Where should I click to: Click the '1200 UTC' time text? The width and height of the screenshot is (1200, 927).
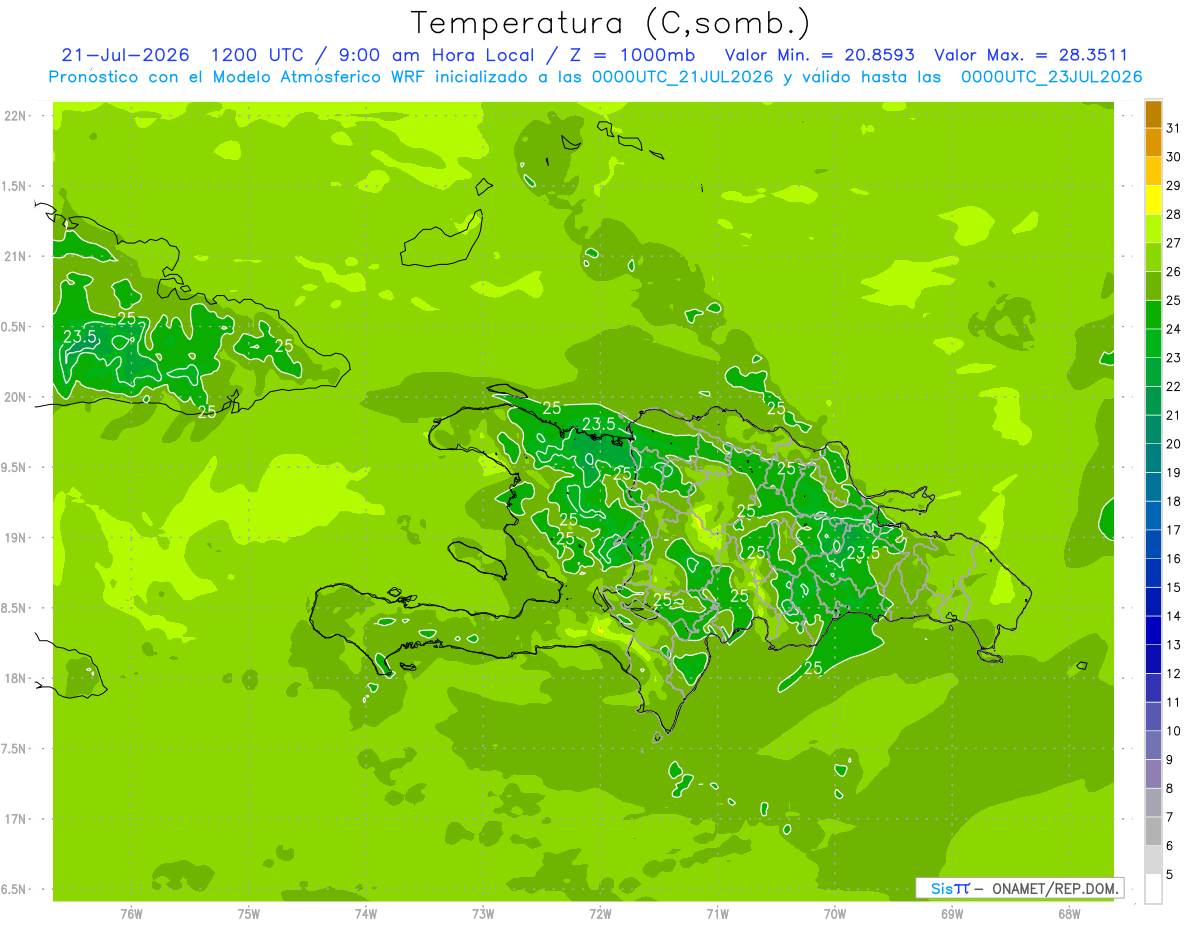tap(255, 55)
